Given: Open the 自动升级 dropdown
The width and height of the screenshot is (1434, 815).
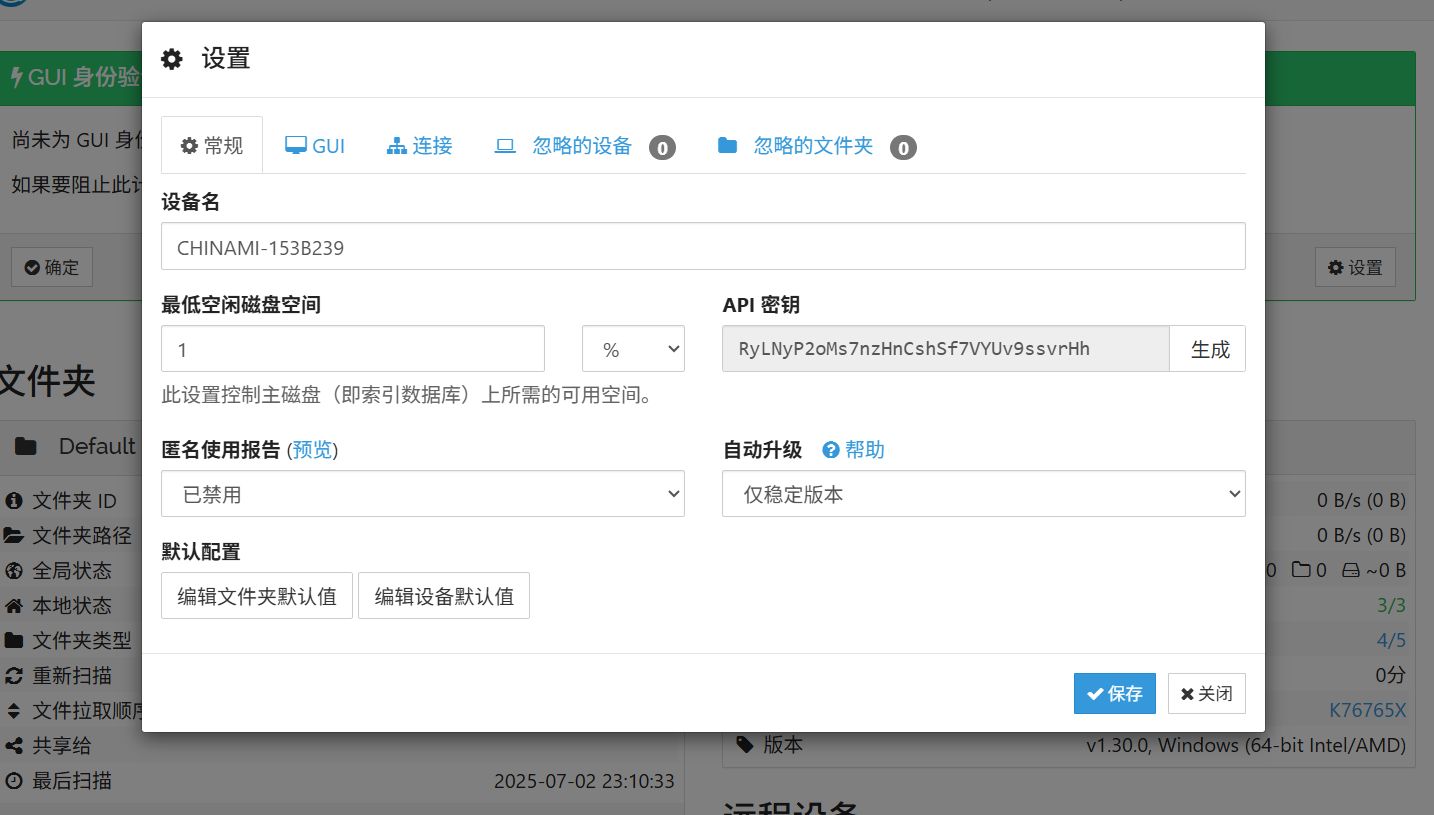Looking at the screenshot, I should pyautogui.click(x=984, y=494).
